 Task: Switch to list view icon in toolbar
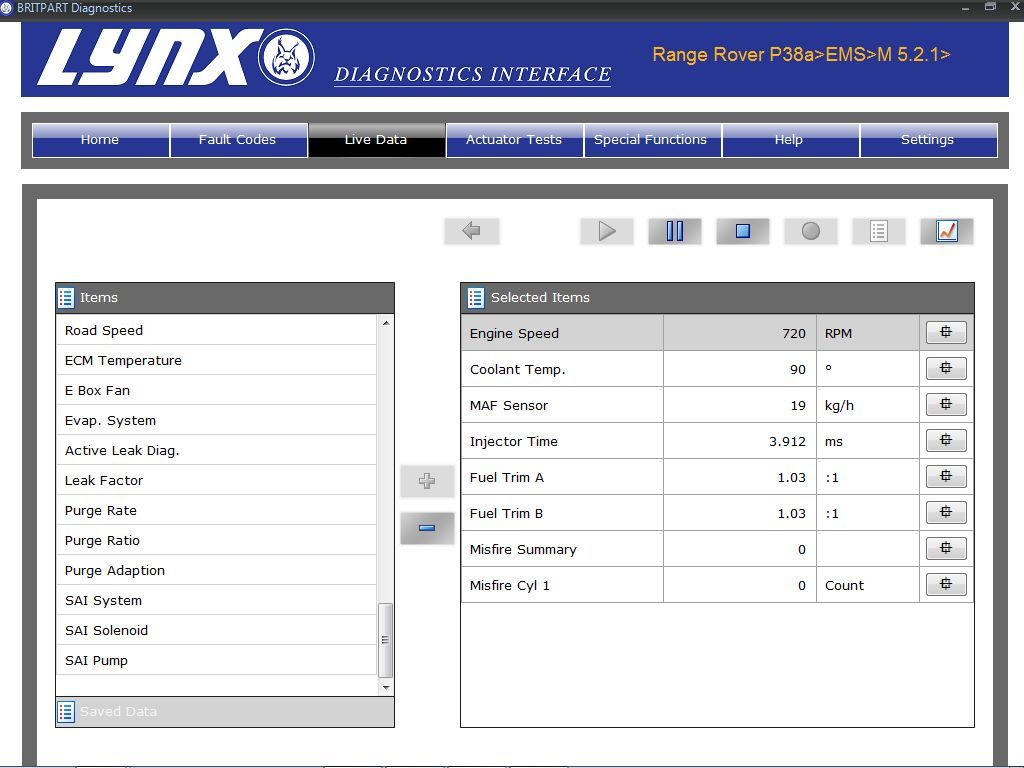point(878,231)
